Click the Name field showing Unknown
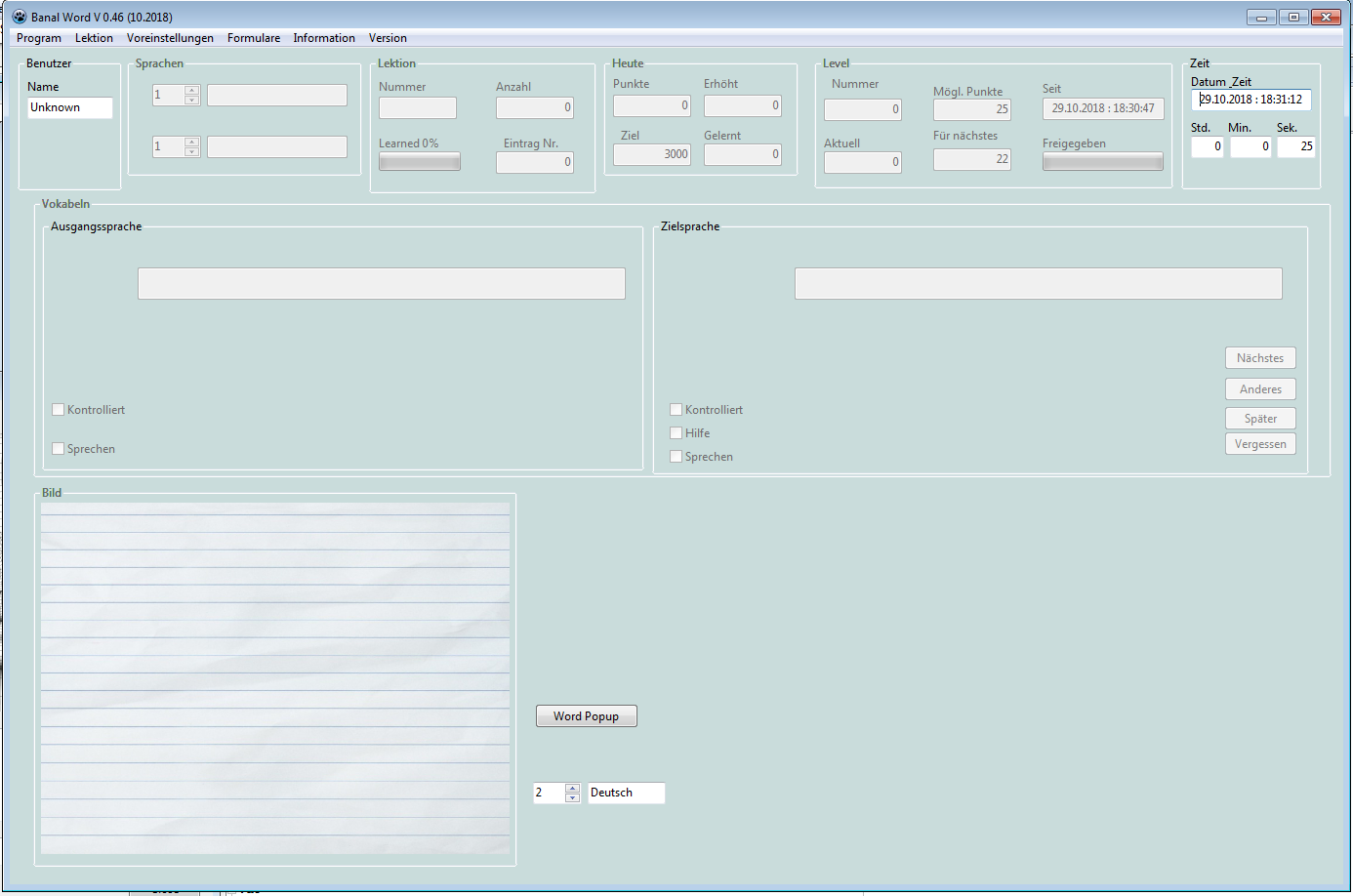The image size is (1353, 896). (x=69, y=107)
